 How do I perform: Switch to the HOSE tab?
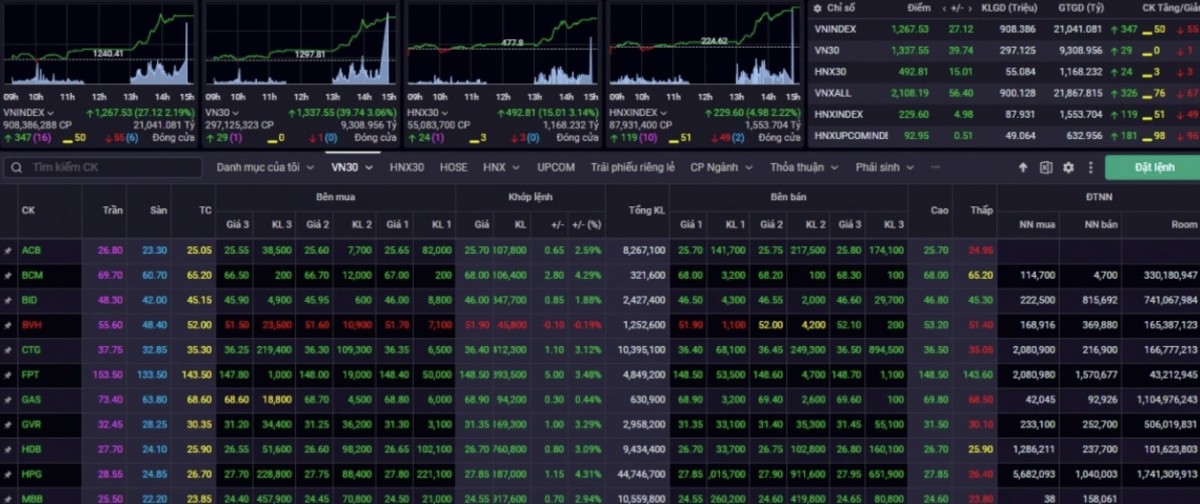[453, 168]
